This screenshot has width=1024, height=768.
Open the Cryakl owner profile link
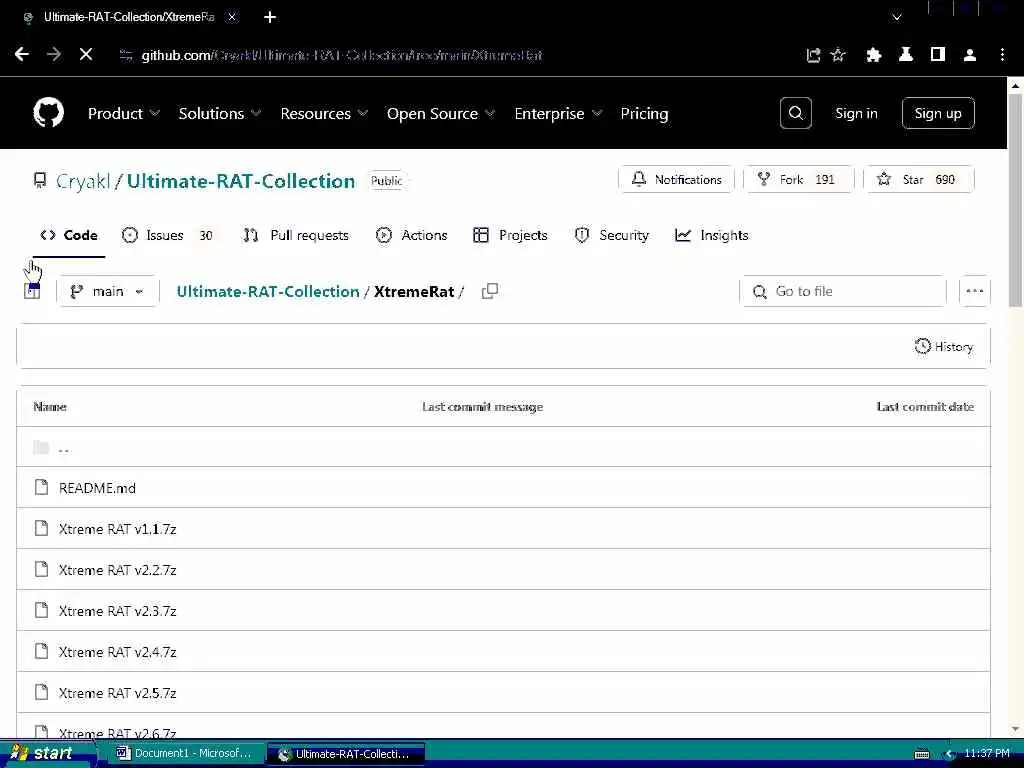(x=83, y=181)
